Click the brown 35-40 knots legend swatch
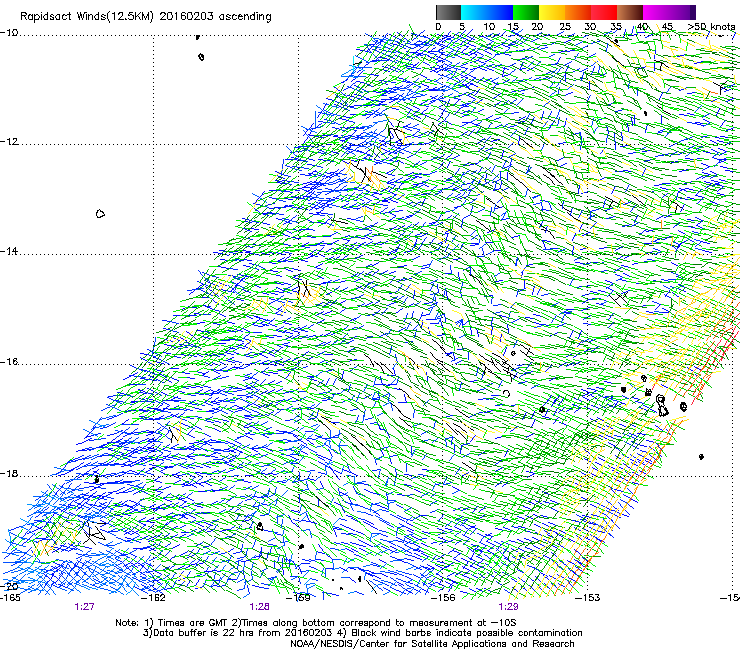 tap(630, 12)
